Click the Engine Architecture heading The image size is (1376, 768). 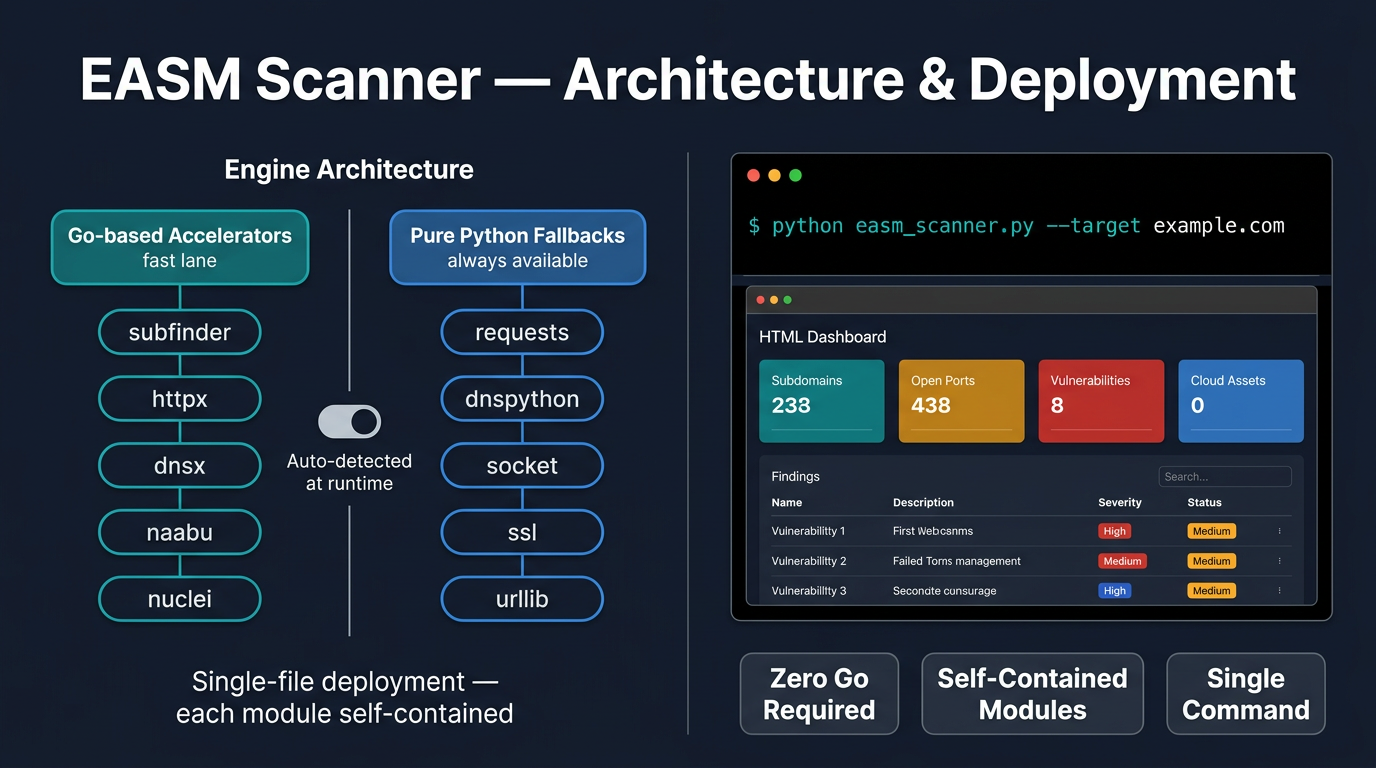tap(349, 170)
